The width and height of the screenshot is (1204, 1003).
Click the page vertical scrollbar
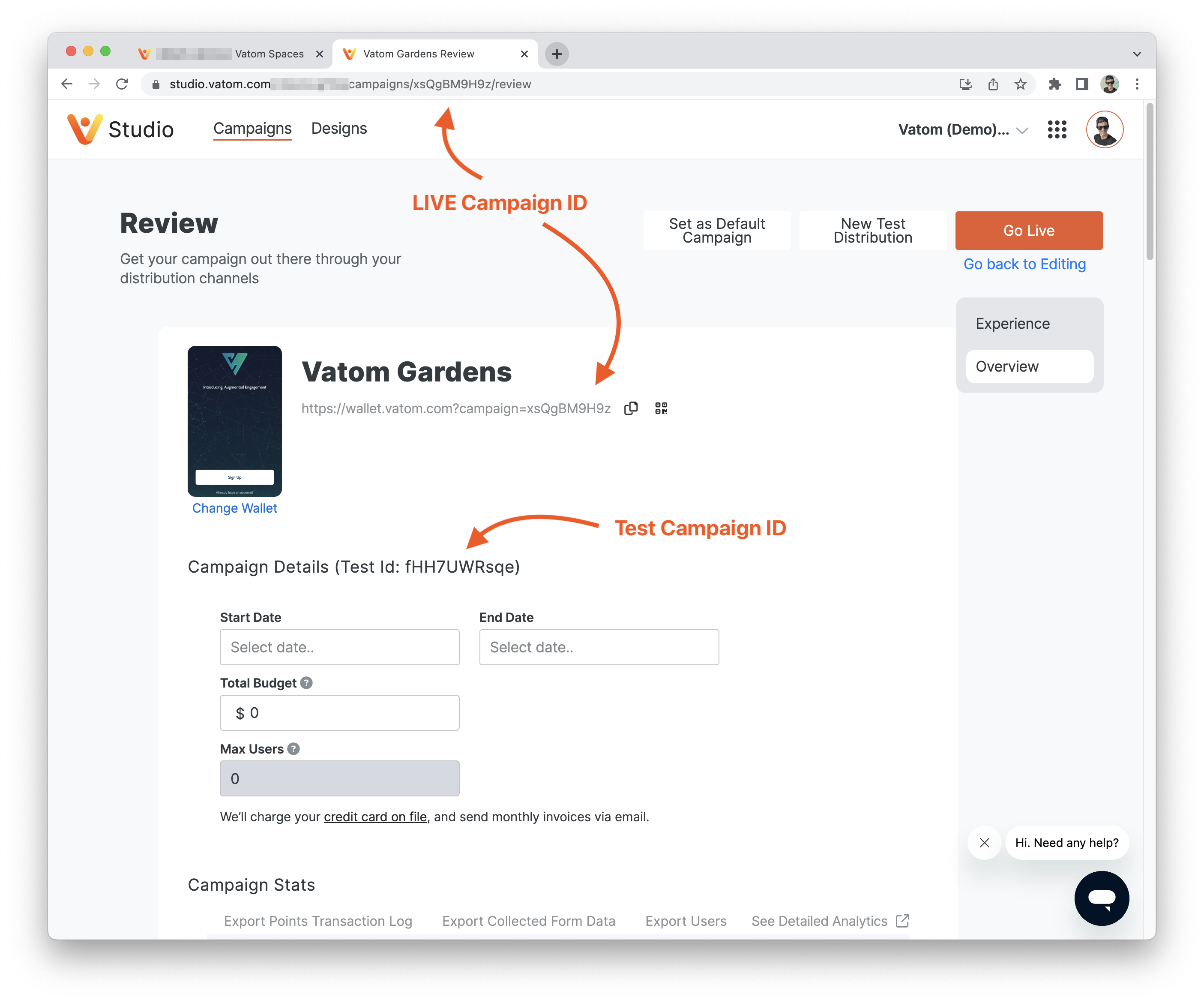(x=1150, y=182)
